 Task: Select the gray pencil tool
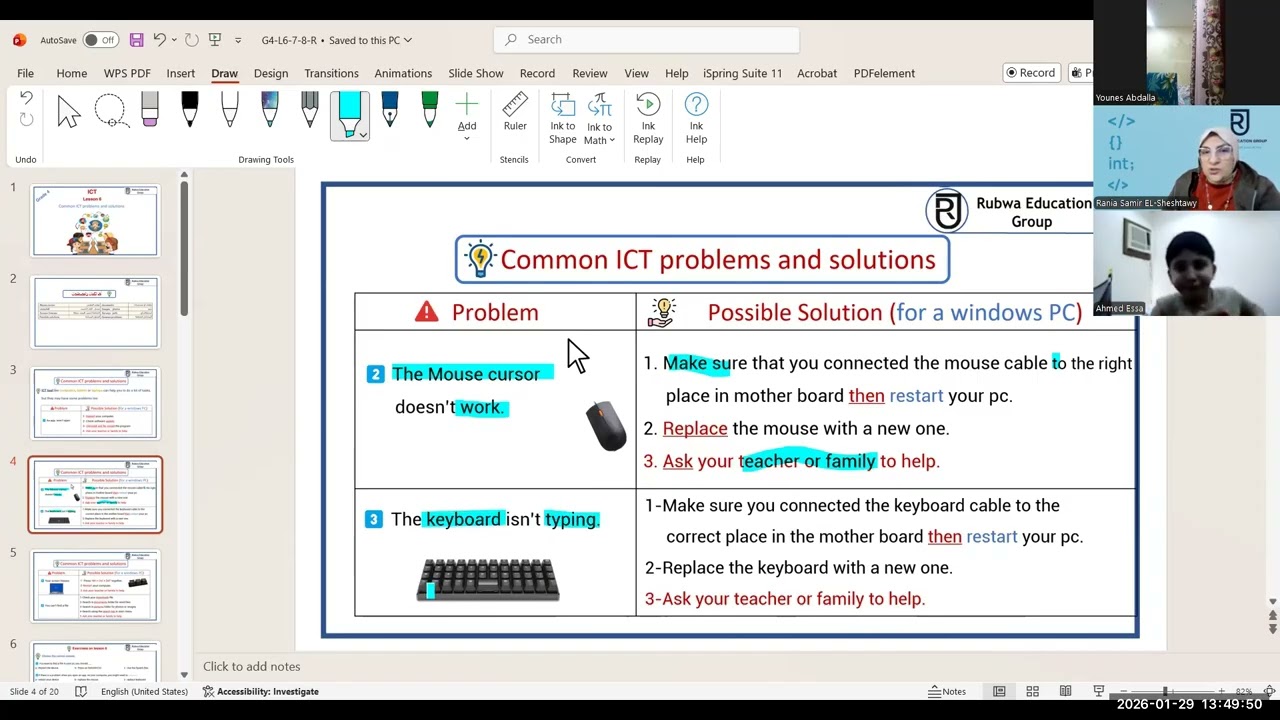coord(310,110)
